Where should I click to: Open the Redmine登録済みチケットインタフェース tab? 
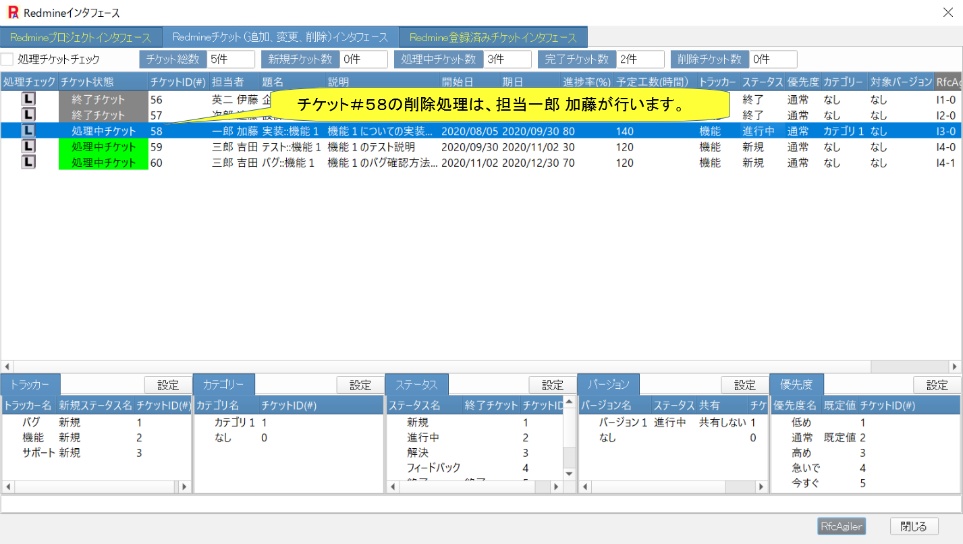pos(492,37)
